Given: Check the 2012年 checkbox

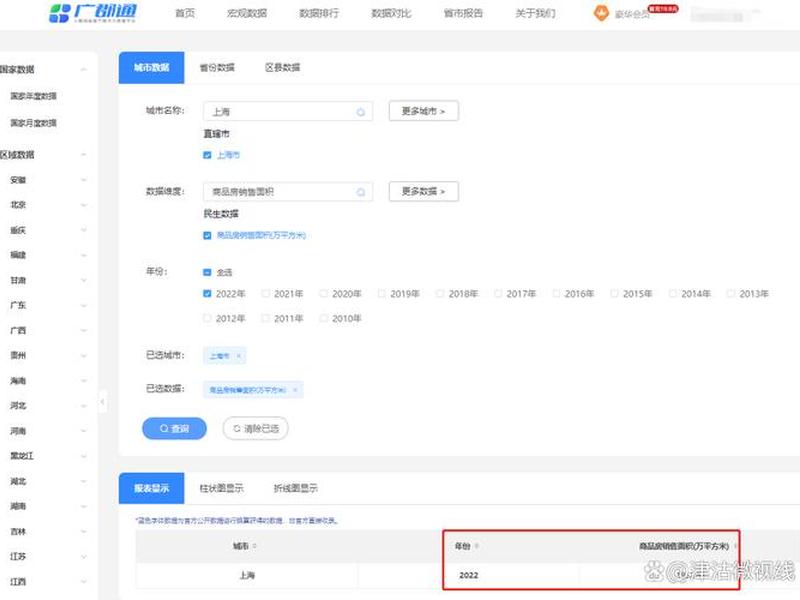Looking at the screenshot, I should pyautogui.click(x=207, y=318).
